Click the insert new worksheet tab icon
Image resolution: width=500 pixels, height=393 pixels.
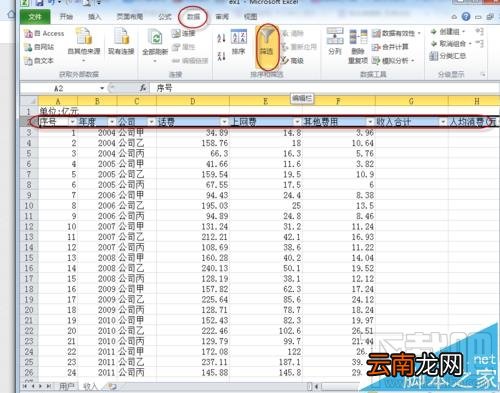tap(112, 387)
